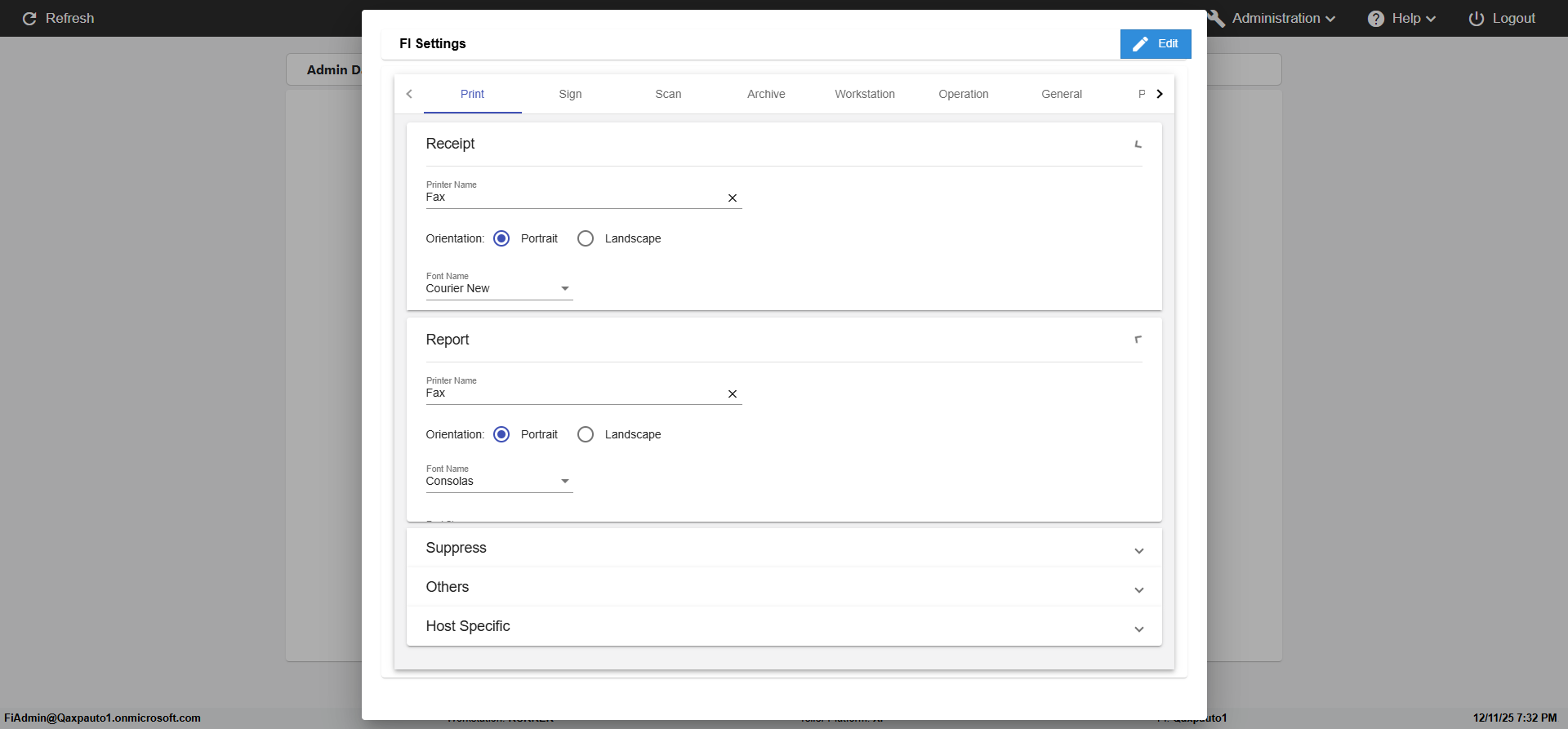1568x729 pixels.
Task: Expand the Host Specific section
Action: (x=1138, y=629)
